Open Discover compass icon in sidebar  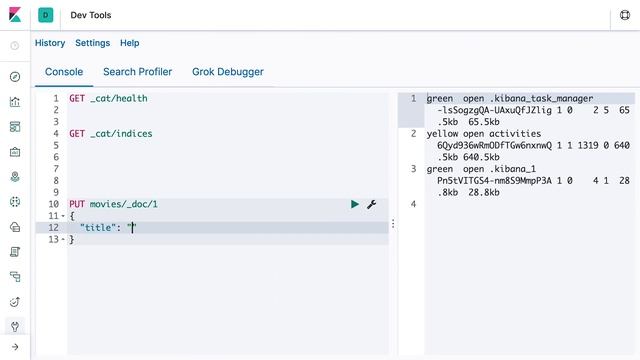(x=15, y=77)
